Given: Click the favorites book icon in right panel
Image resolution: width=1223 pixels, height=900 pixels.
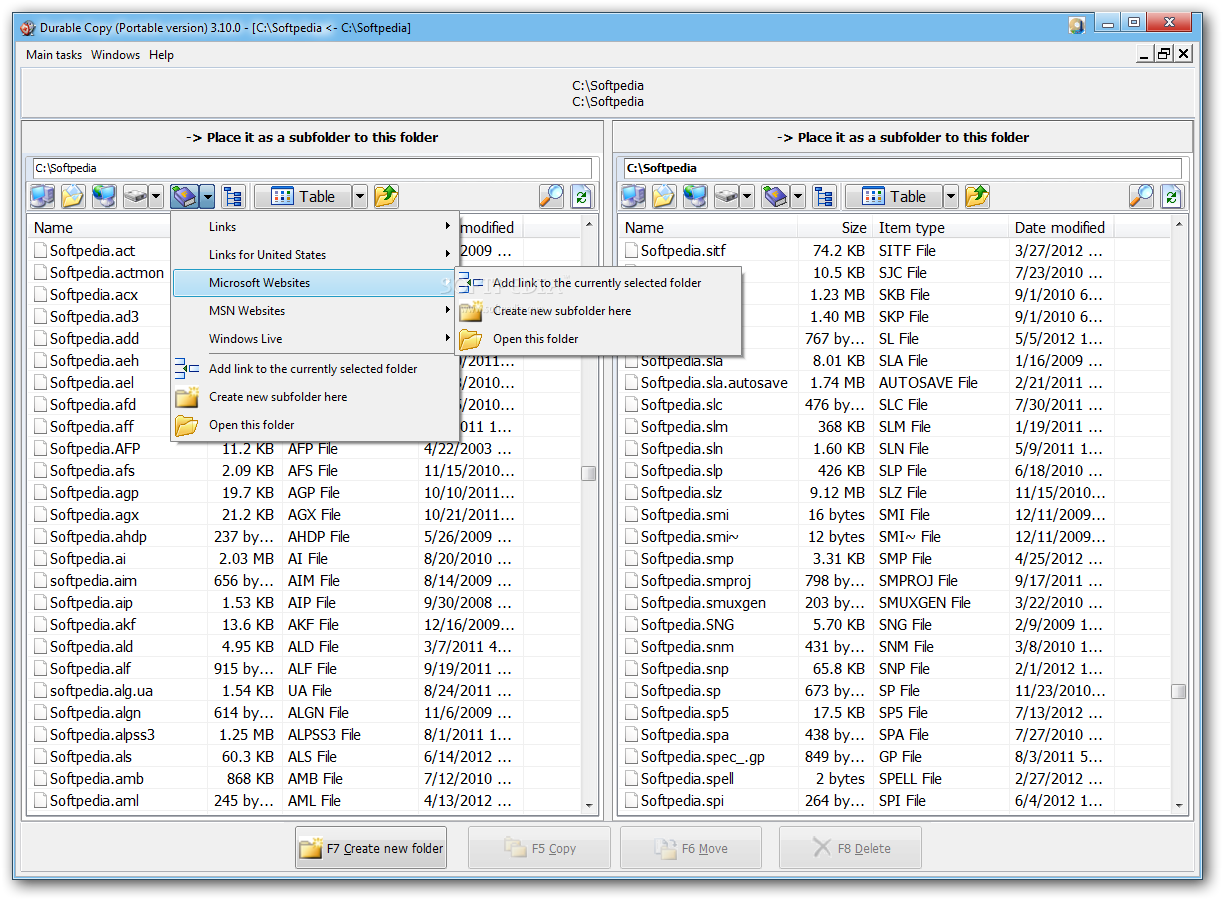Looking at the screenshot, I should (x=776, y=196).
